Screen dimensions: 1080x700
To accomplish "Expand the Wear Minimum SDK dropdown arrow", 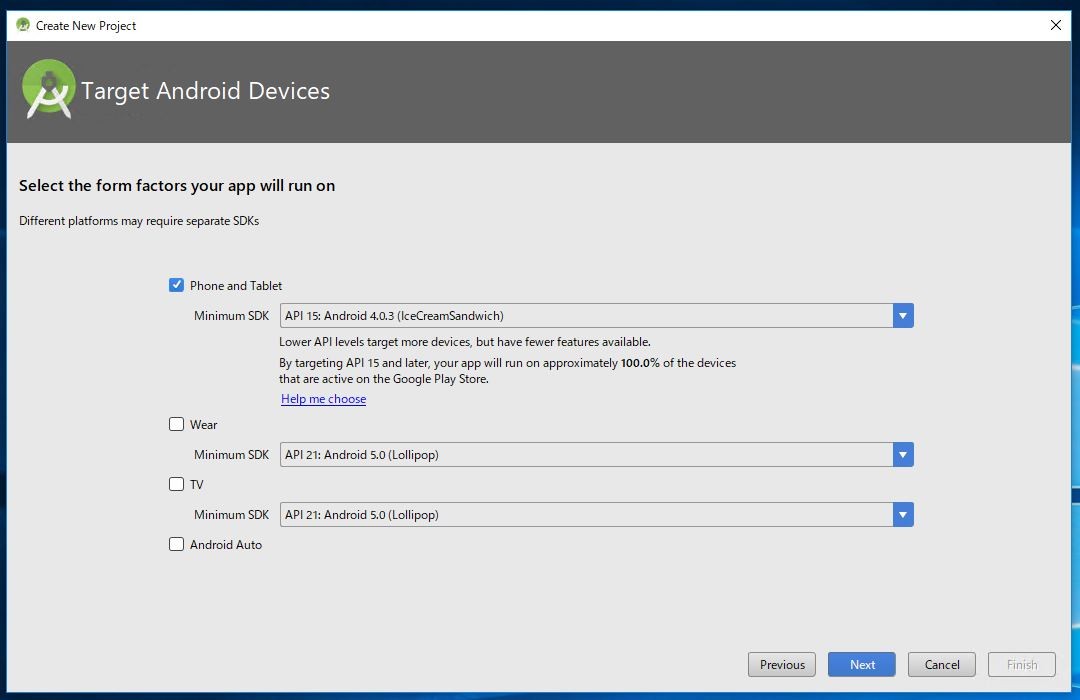I will point(903,455).
